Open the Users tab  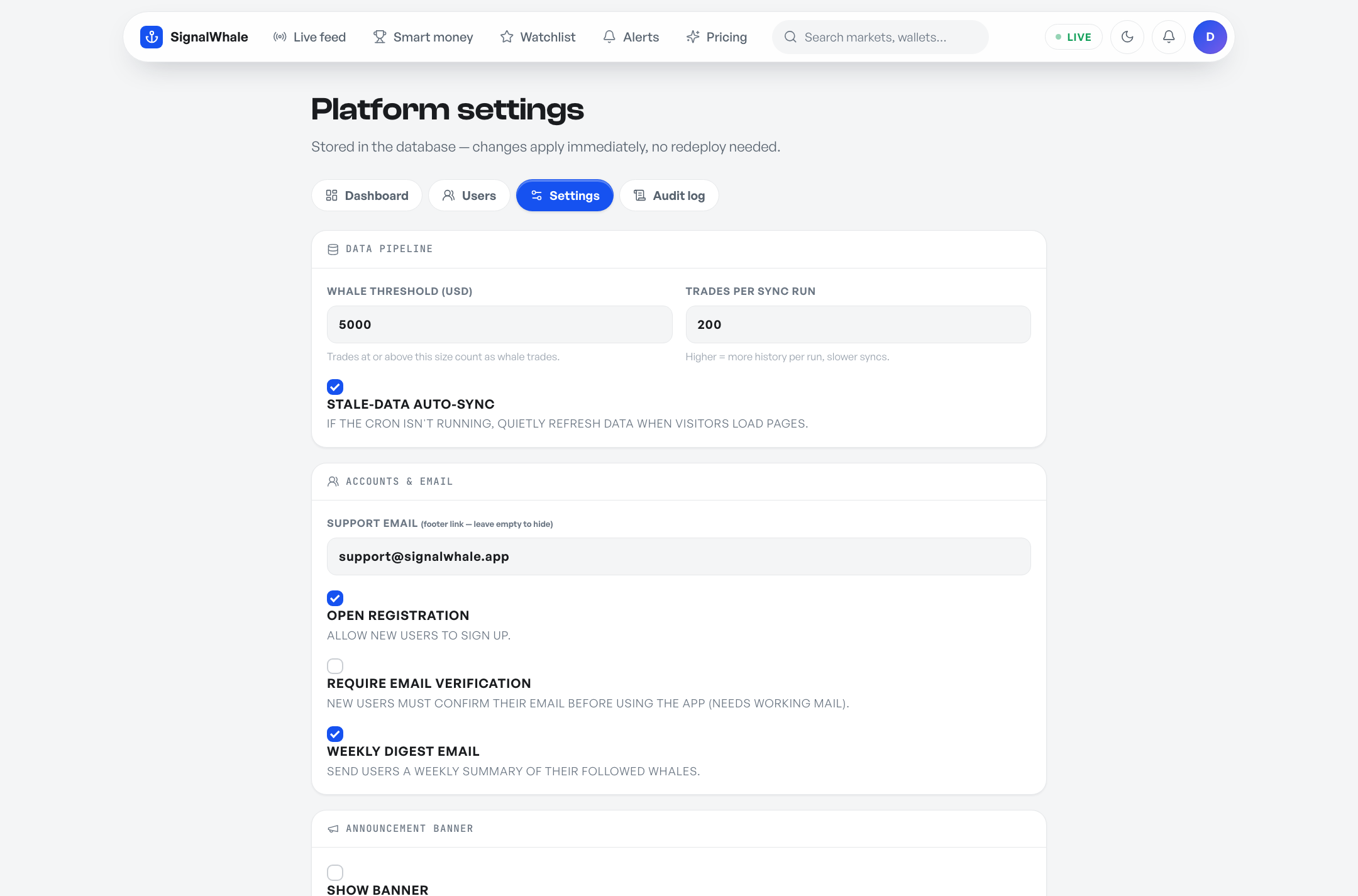[x=469, y=196]
